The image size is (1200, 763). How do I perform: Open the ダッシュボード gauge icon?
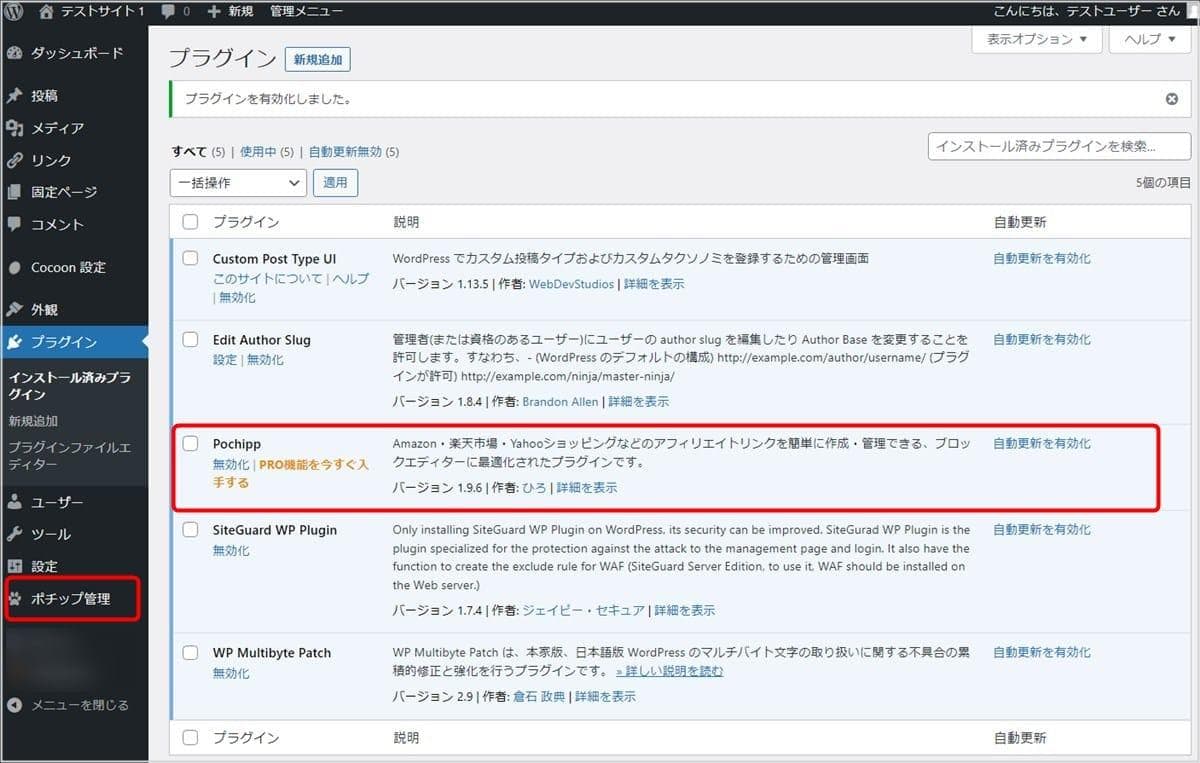pyautogui.click(x=15, y=53)
